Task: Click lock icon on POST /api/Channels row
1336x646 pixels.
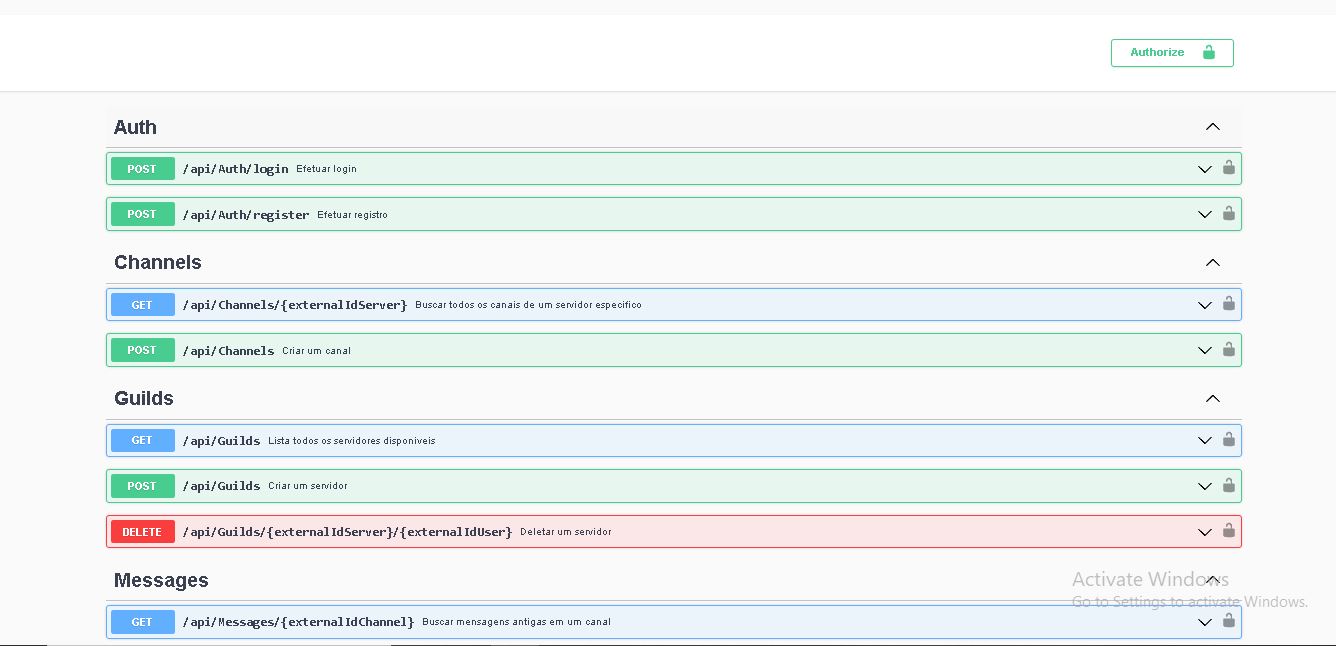Action: click(x=1229, y=349)
